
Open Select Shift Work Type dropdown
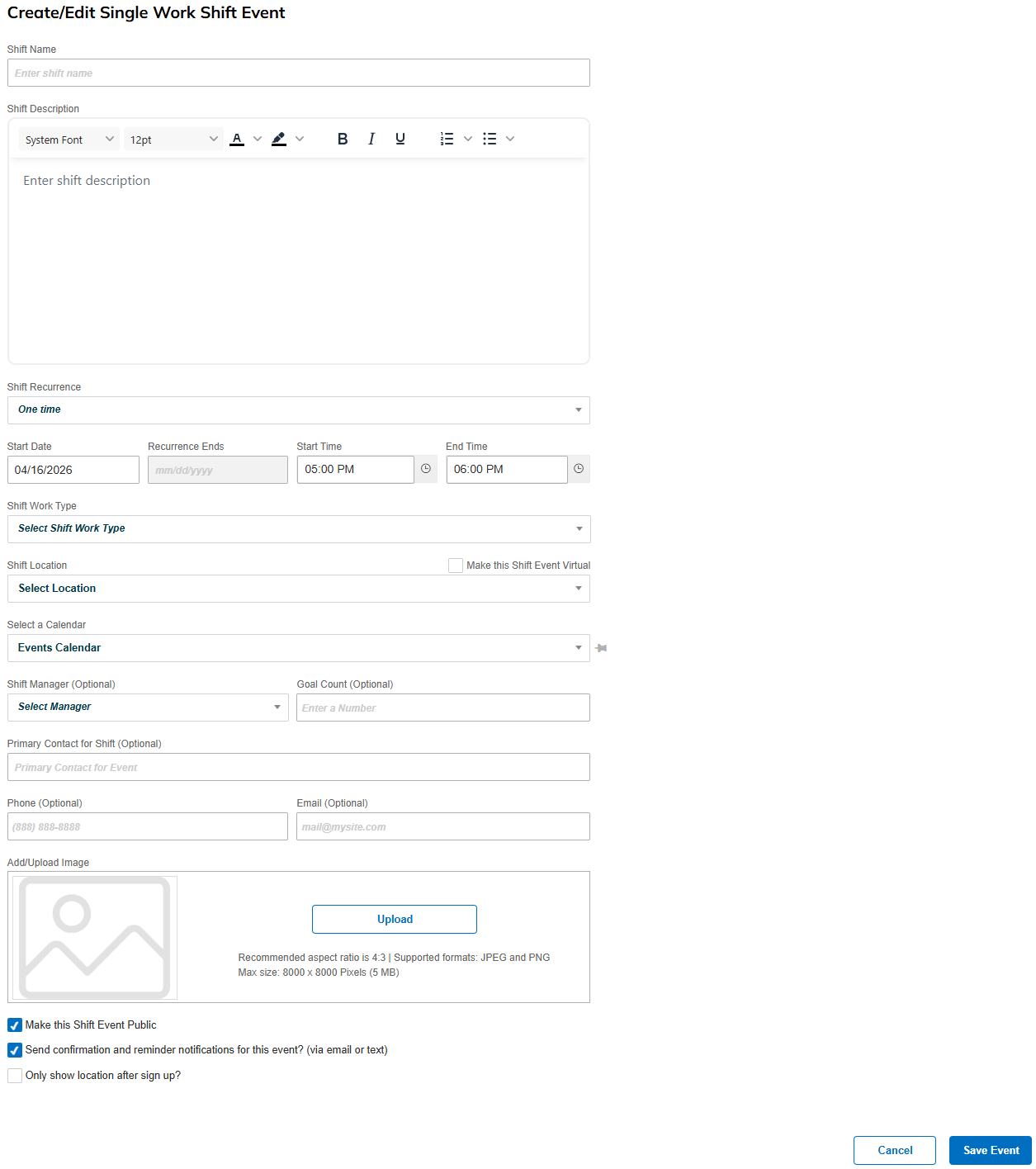(x=299, y=529)
